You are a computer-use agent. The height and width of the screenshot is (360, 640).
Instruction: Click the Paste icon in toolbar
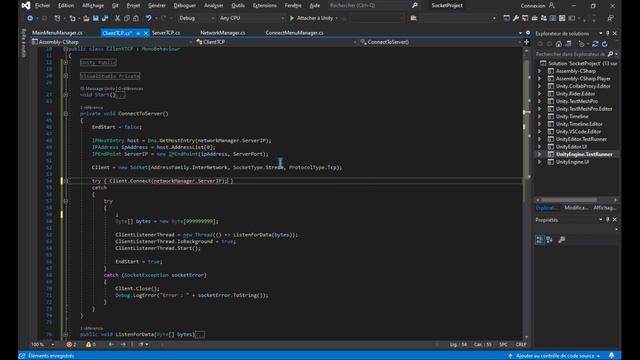pos(136,18)
